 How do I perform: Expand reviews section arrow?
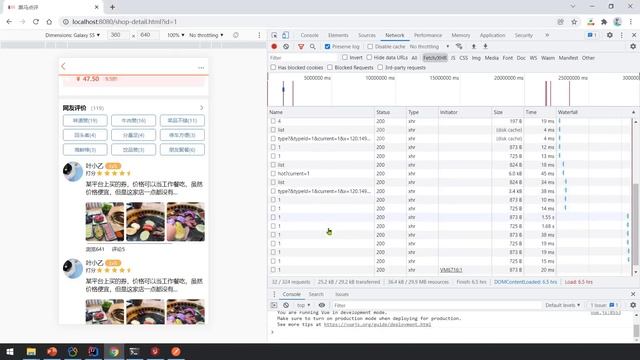tap(201, 108)
